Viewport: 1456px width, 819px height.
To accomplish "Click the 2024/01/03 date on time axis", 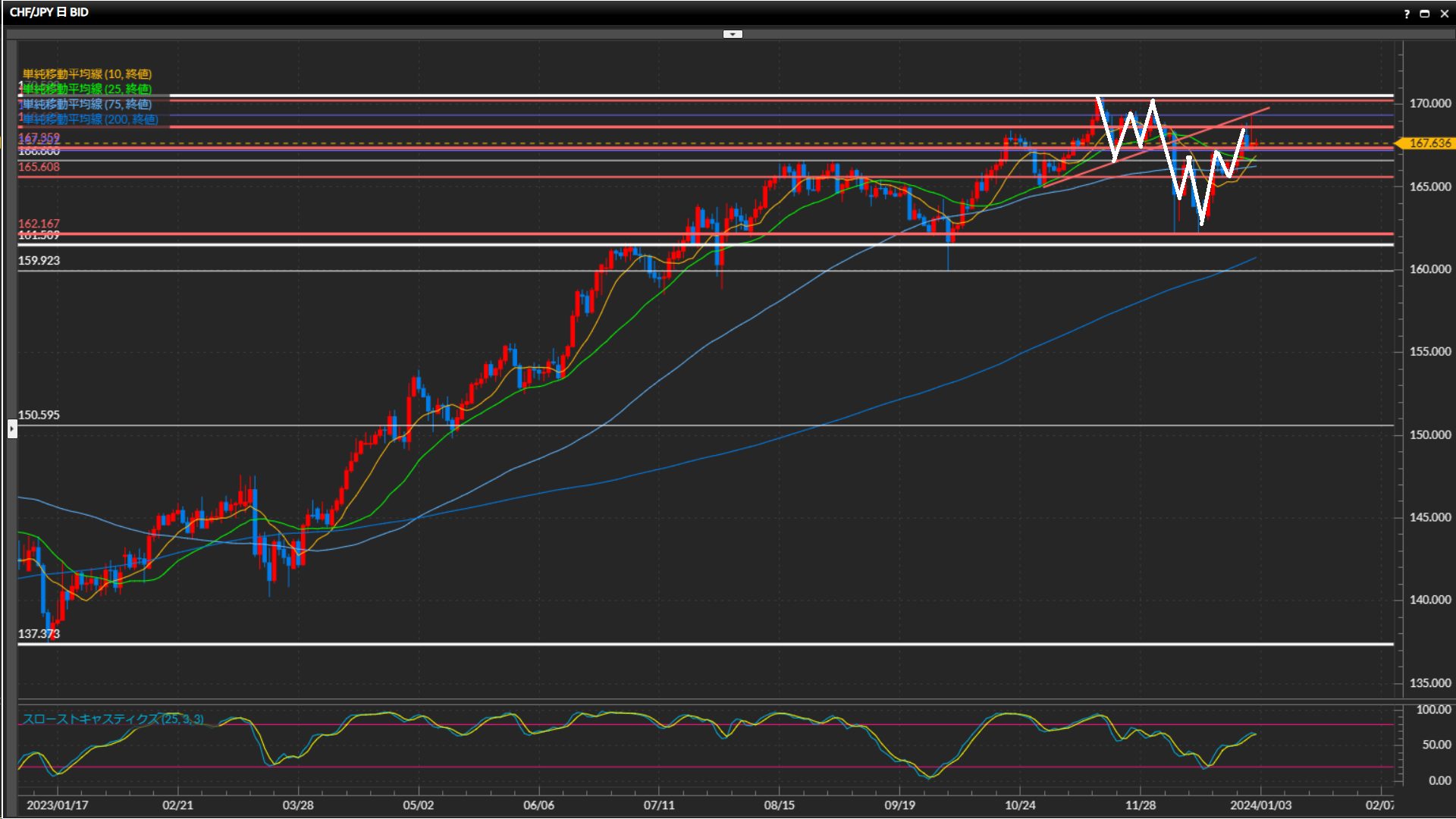I will [1260, 805].
